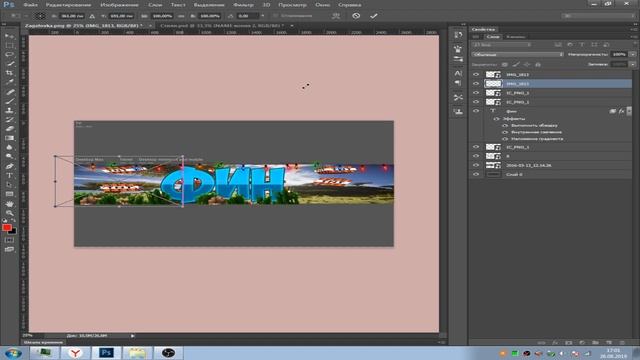
Task: Click the foreground red color swatch
Action: click(x=7, y=227)
